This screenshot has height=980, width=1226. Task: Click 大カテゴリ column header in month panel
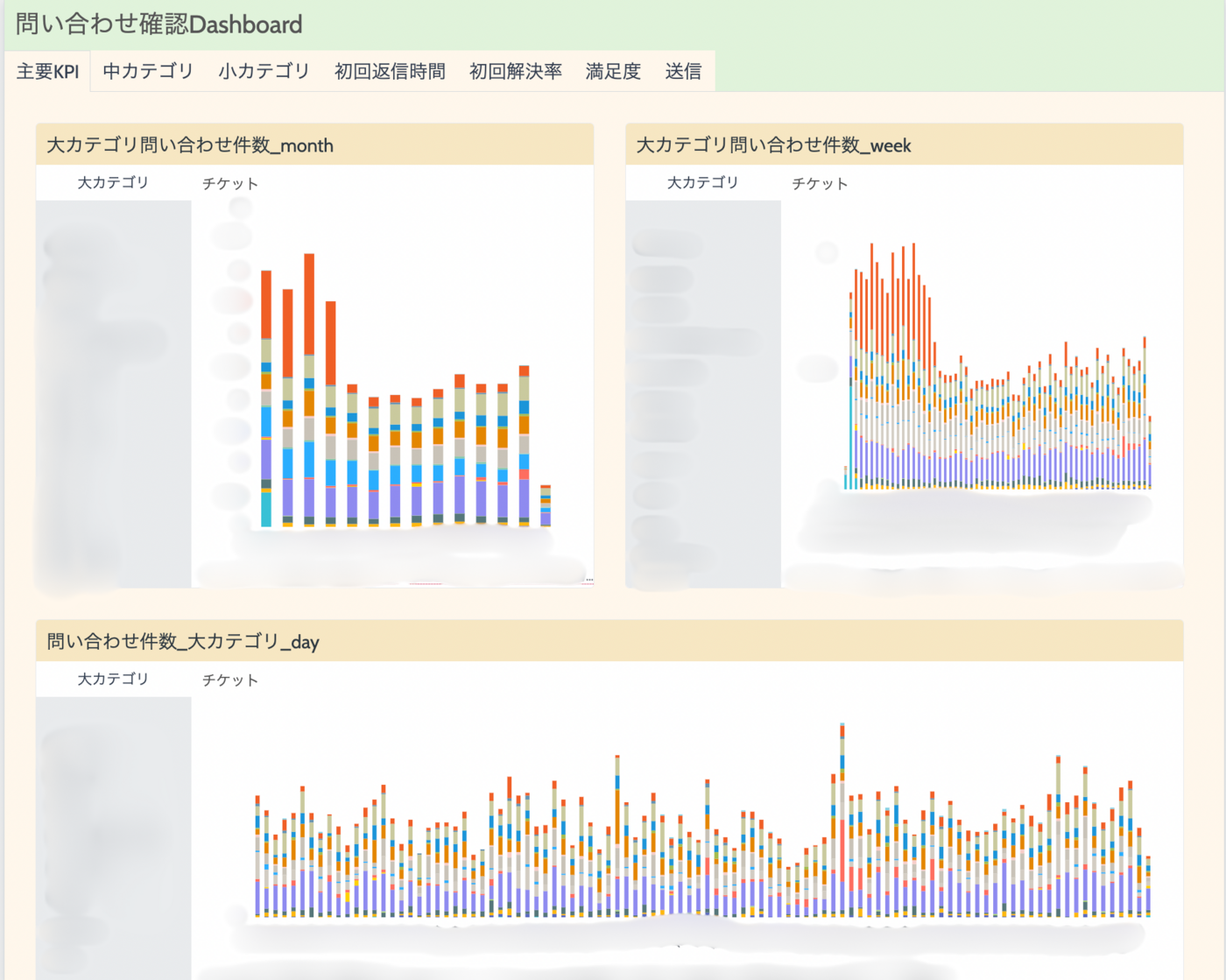tap(113, 182)
